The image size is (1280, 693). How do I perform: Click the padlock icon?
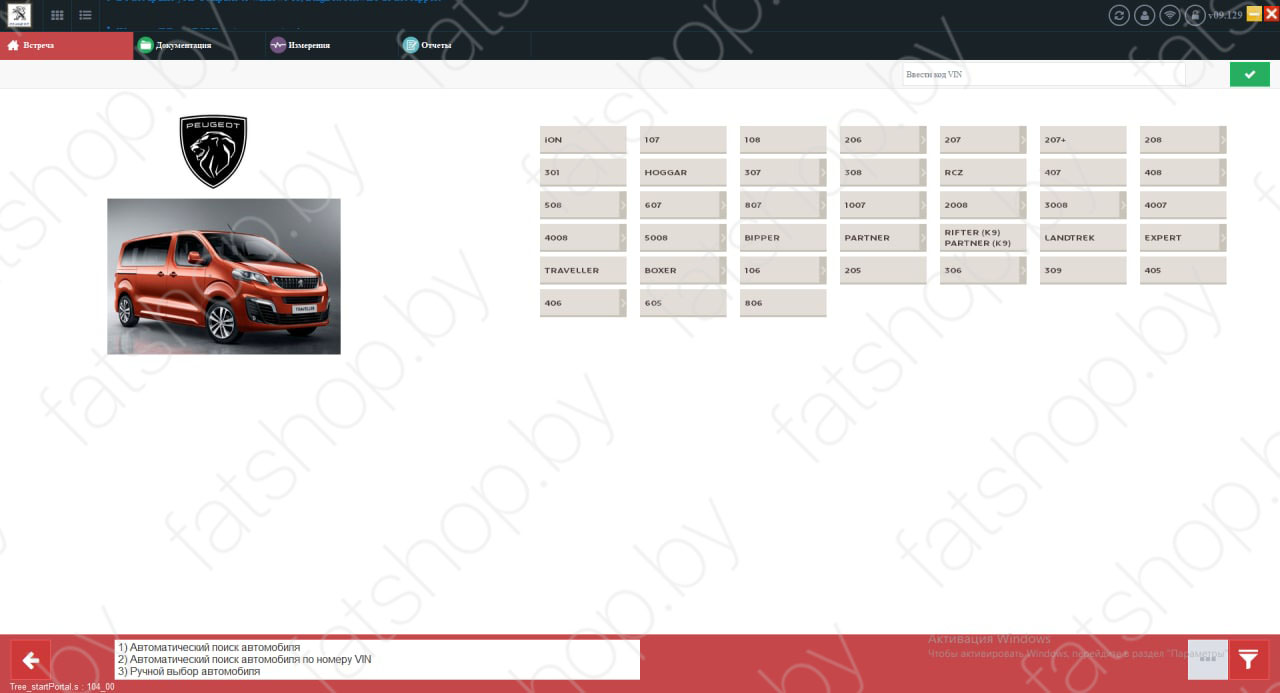[1194, 15]
